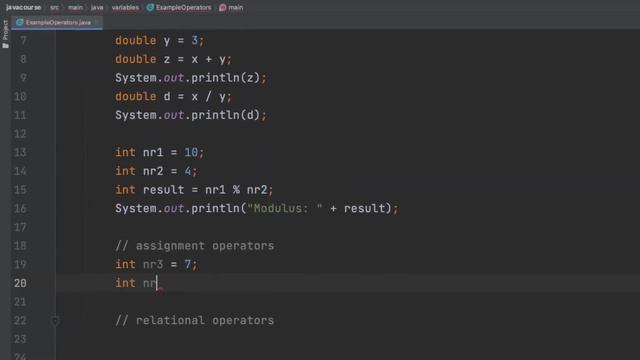The height and width of the screenshot is (360, 640).
Task: Click the code 'int nr3 = 7;'
Action: coord(156,264)
